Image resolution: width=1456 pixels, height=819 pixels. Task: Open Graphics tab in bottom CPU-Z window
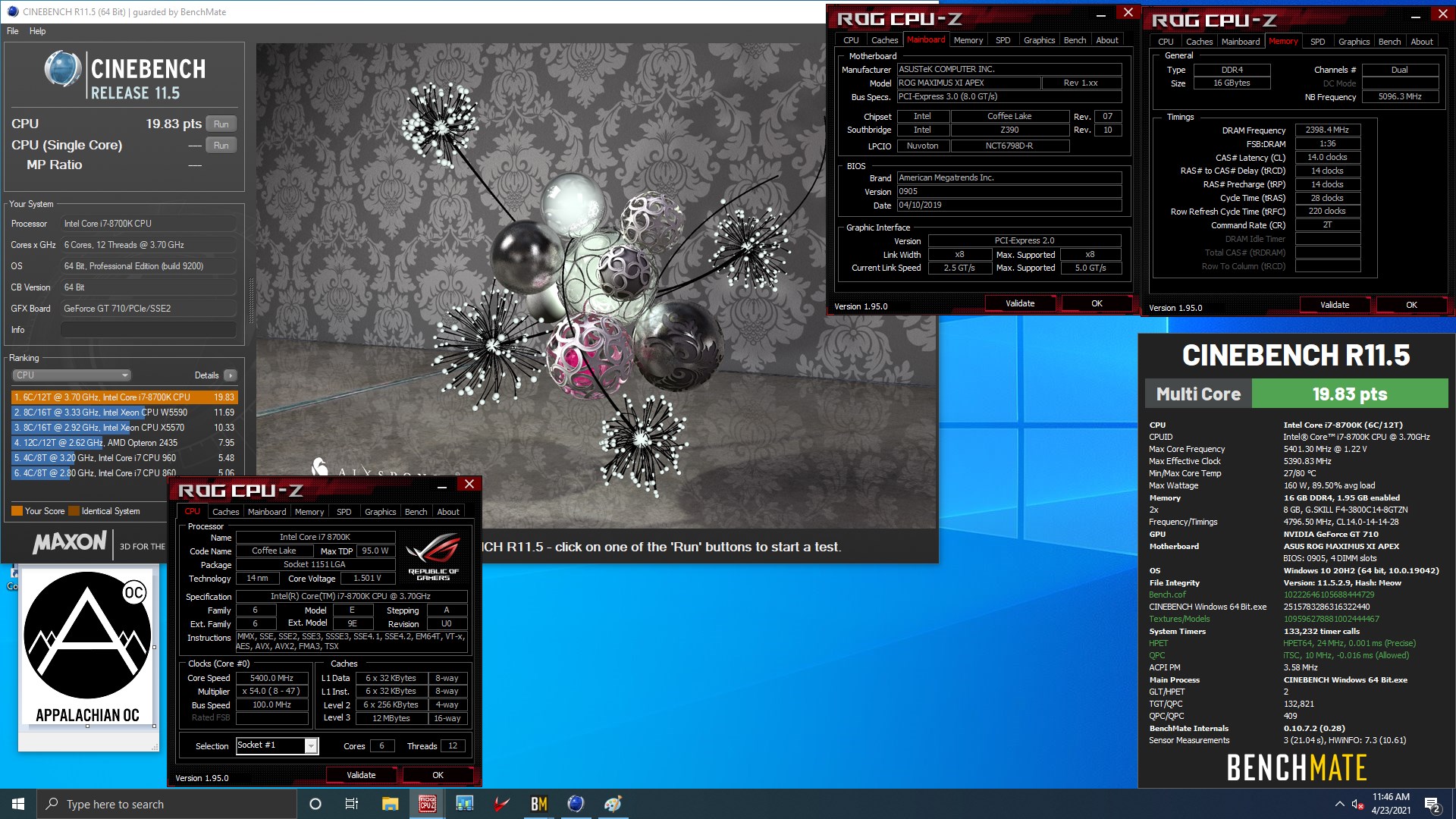pyautogui.click(x=380, y=512)
